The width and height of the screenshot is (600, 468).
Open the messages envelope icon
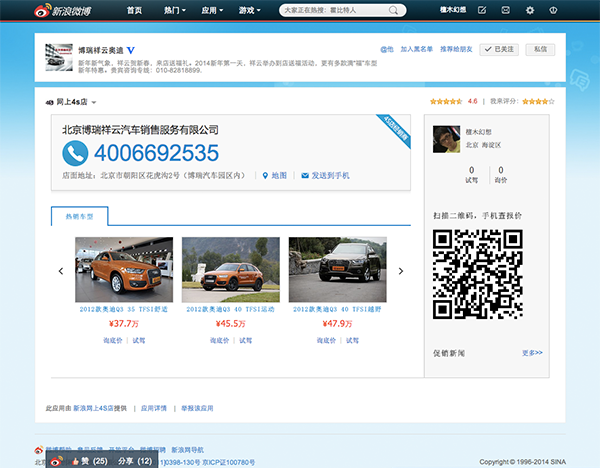point(505,11)
